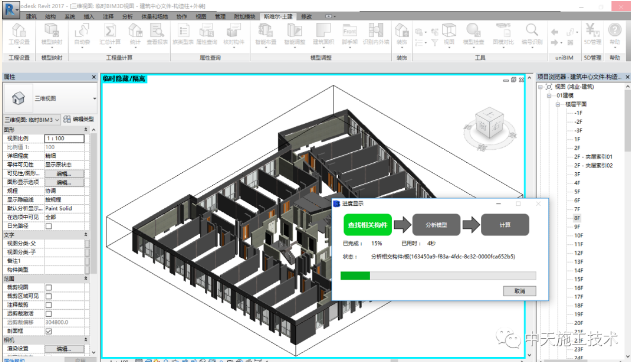Viewport: 631px width, 362px height.
Task: Close the 属性 panel
Action: (94, 77)
